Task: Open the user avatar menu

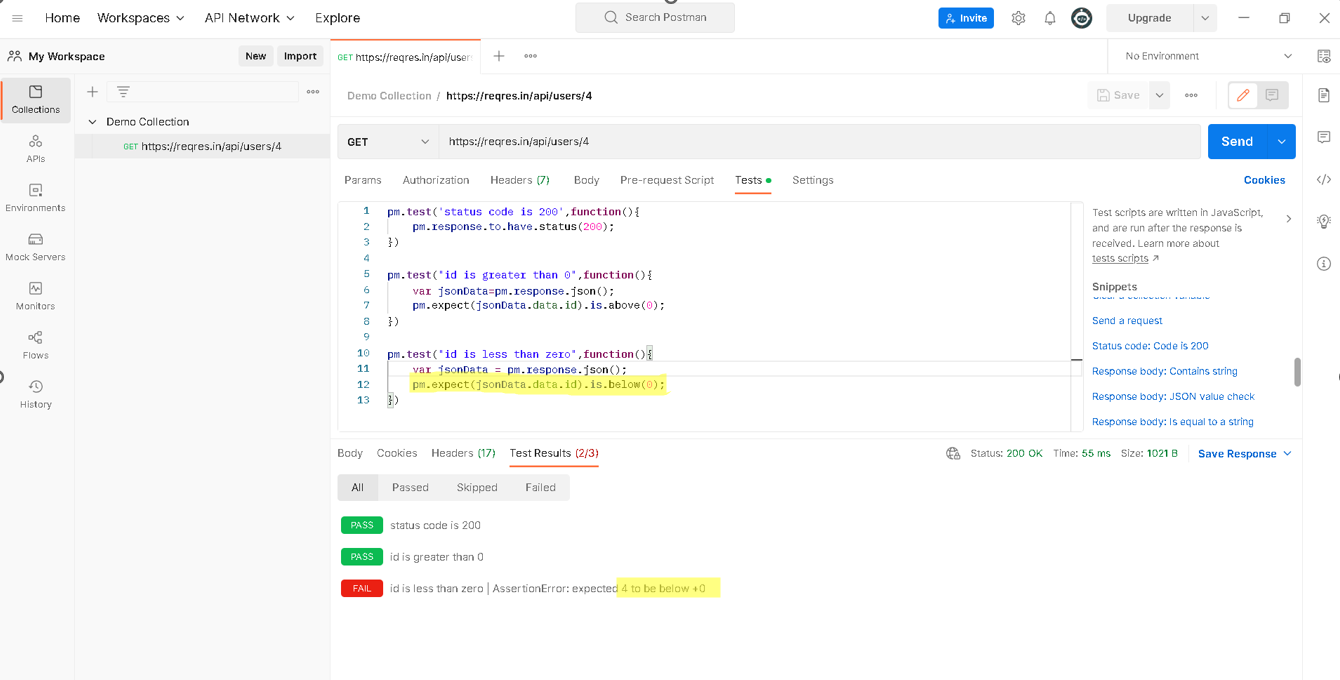Action: click(1082, 18)
